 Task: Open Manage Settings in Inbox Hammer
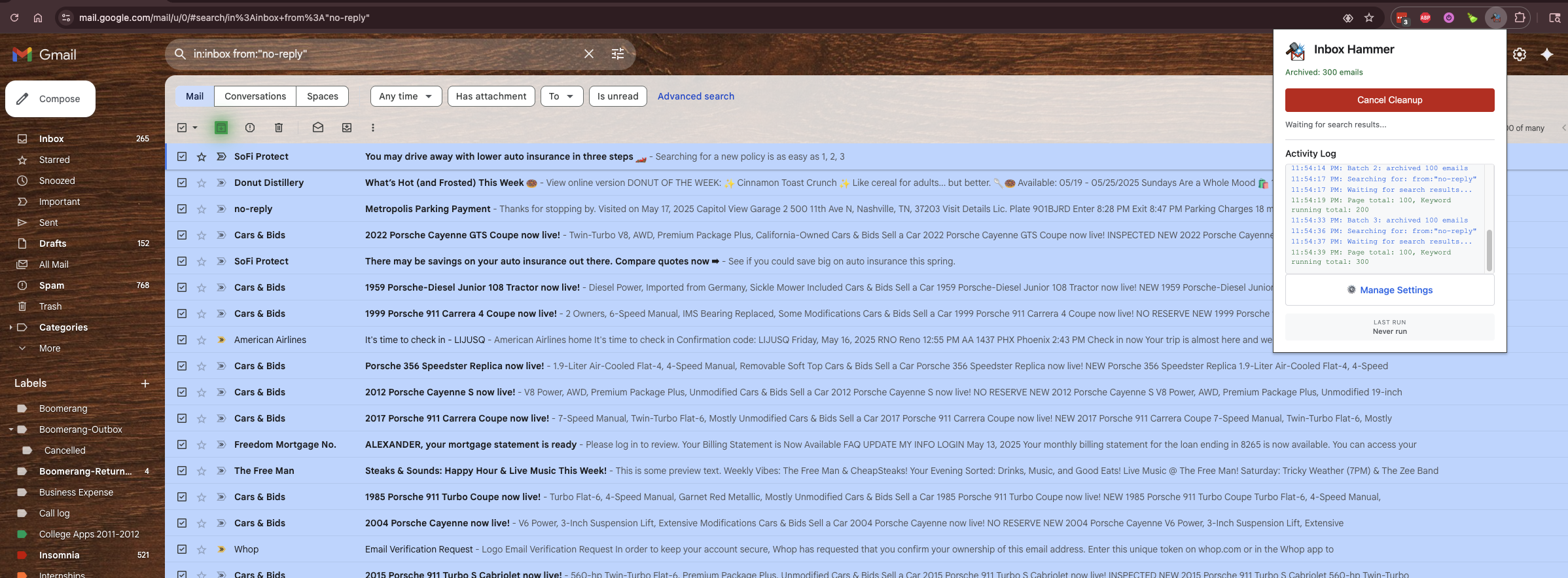pos(1389,290)
